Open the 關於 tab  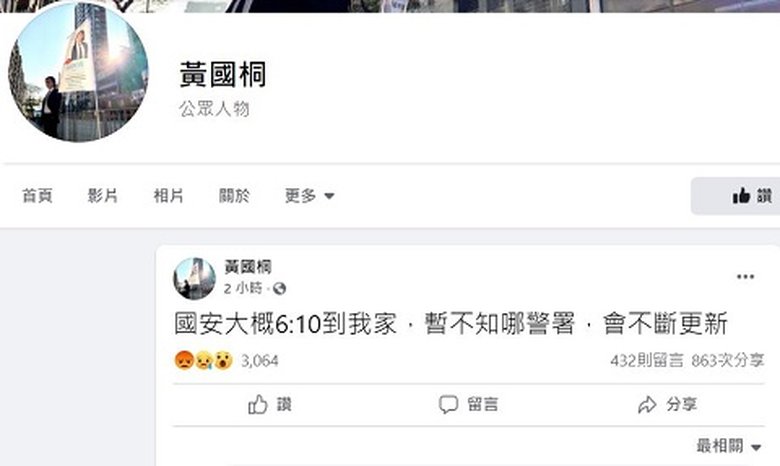click(x=234, y=196)
